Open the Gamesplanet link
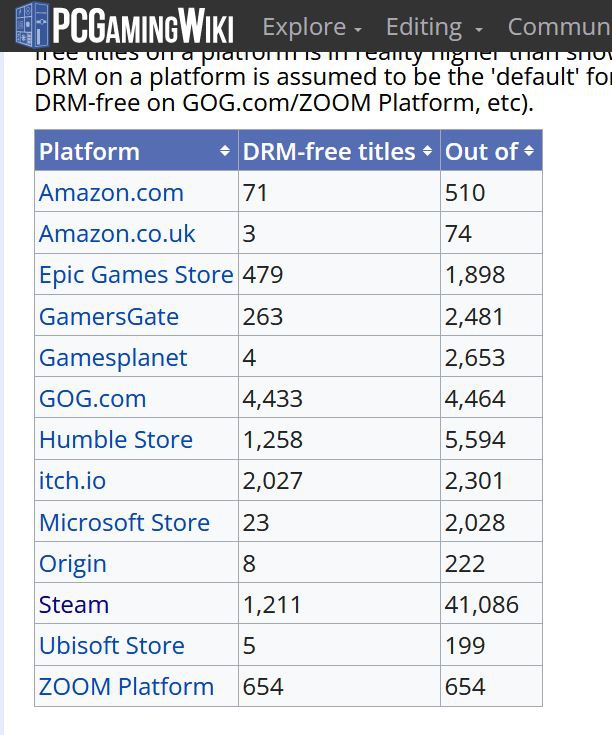The image size is (612, 735). click(x=113, y=358)
